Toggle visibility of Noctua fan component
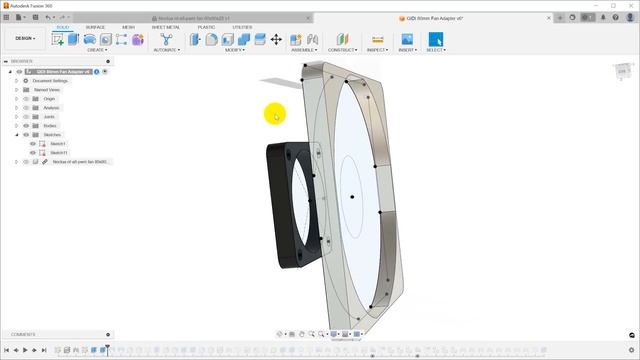Viewport: 640px width, 360px height. [26, 162]
